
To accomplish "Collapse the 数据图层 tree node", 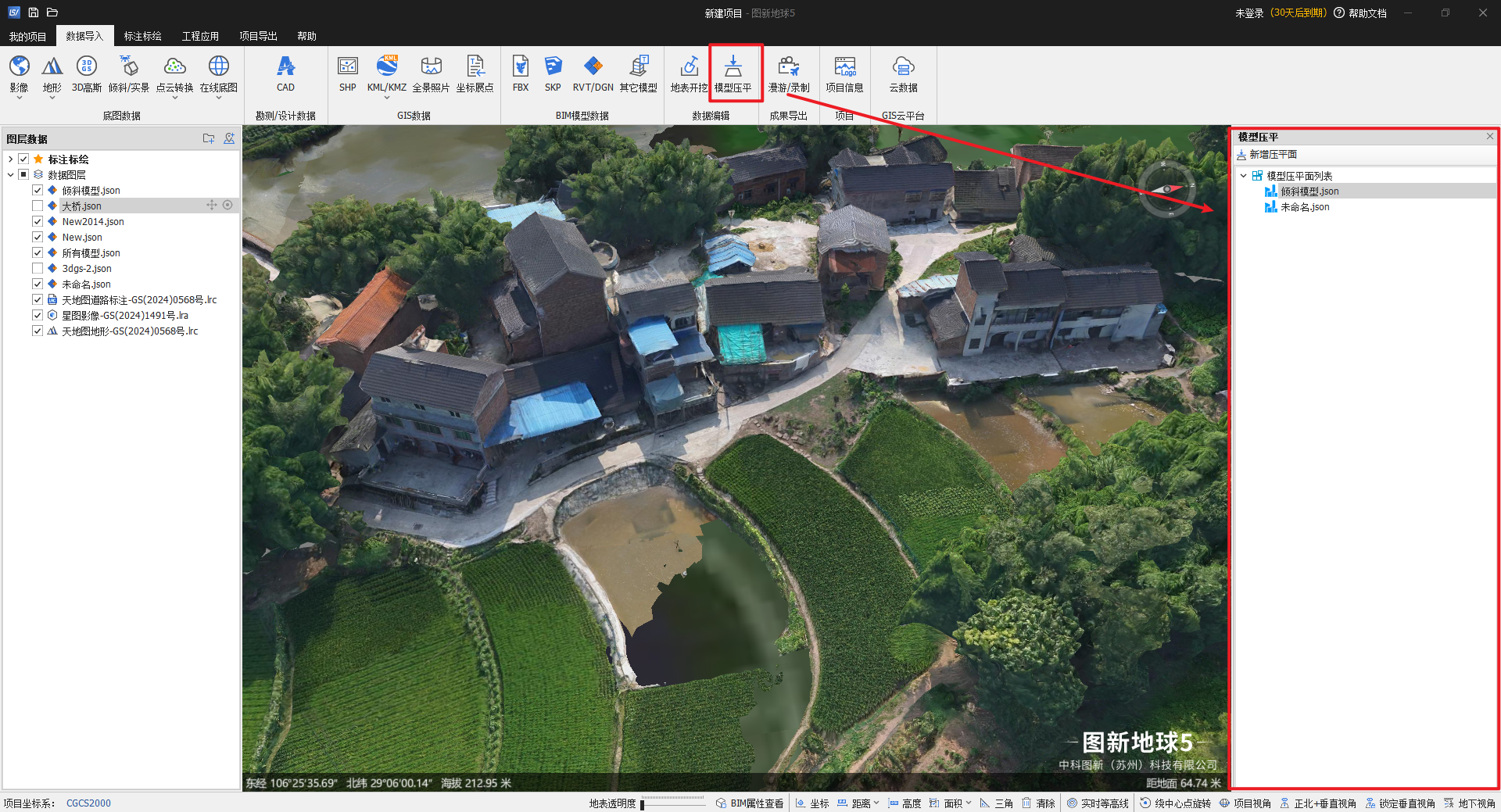I will click(x=10, y=175).
